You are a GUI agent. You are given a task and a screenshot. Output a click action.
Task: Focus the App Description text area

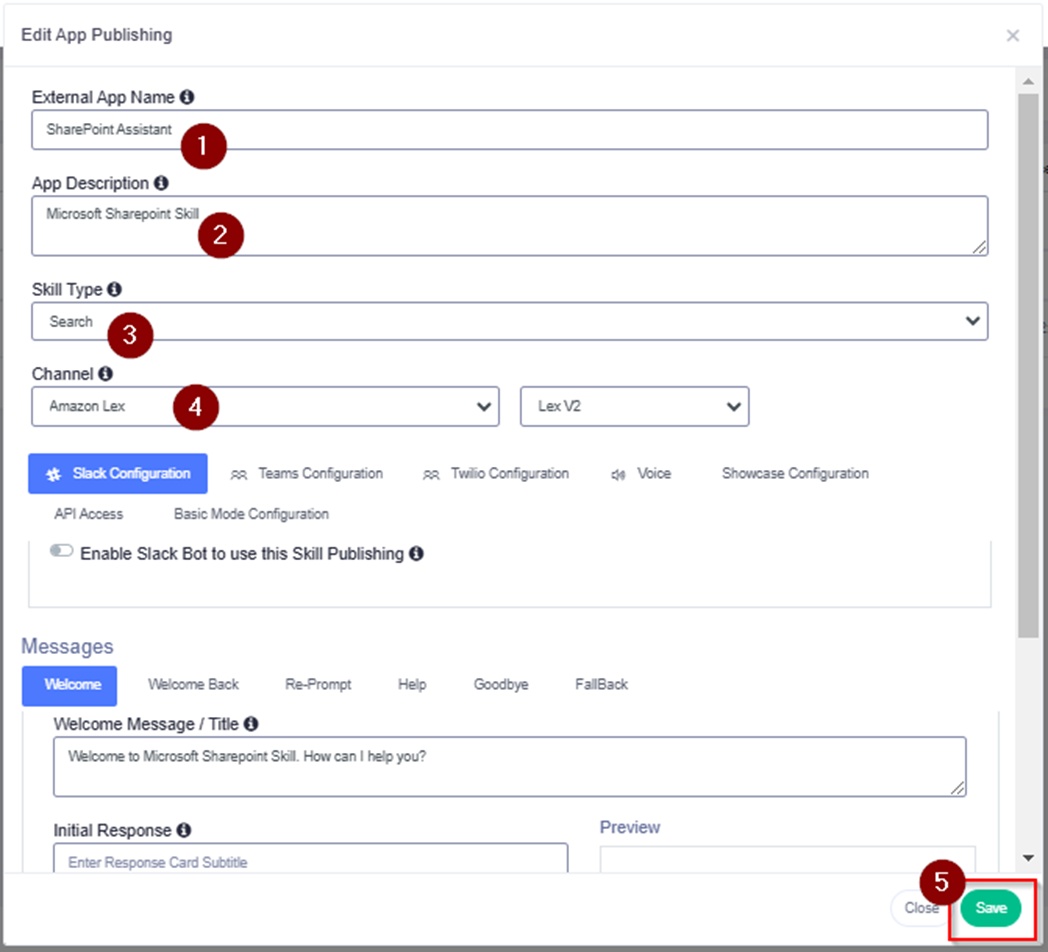509,226
